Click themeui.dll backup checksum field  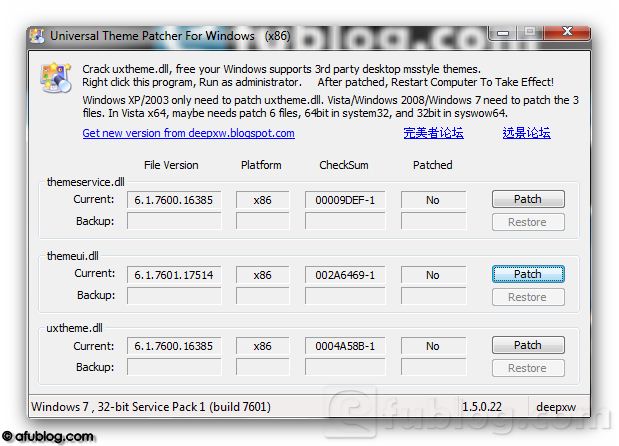point(345,295)
